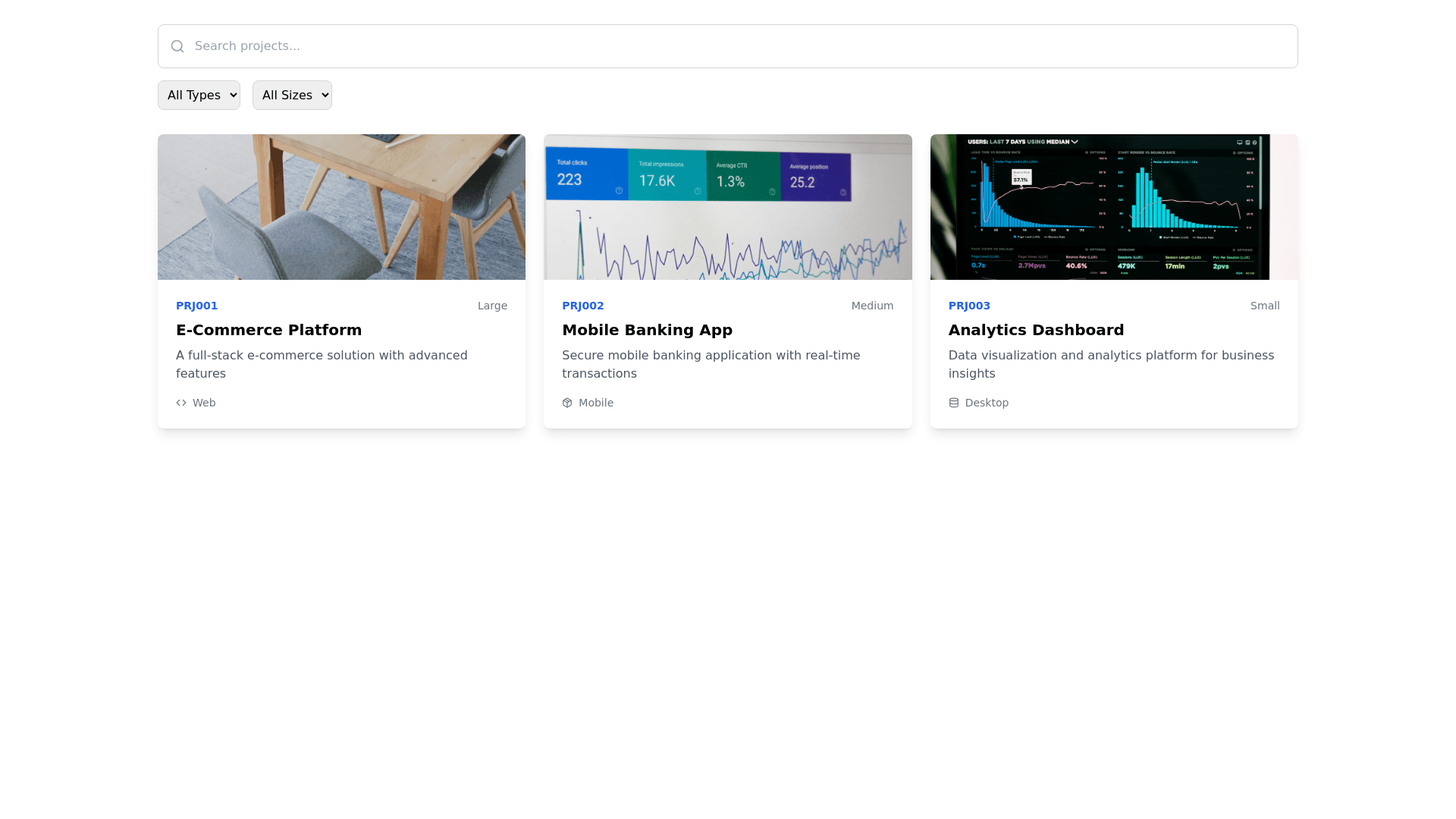Open the line chart statistics thumbnail
Image resolution: width=1456 pixels, height=819 pixels.
[727, 207]
